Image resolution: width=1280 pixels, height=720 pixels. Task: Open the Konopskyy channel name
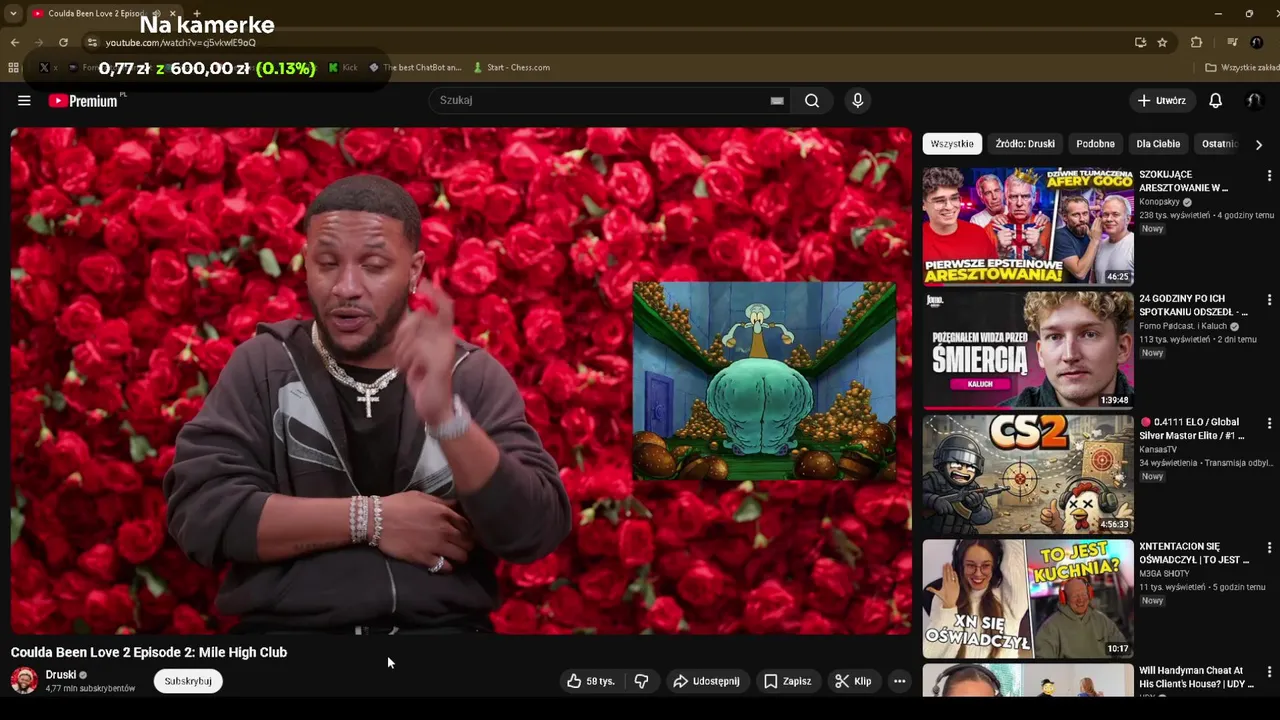pos(1160,202)
